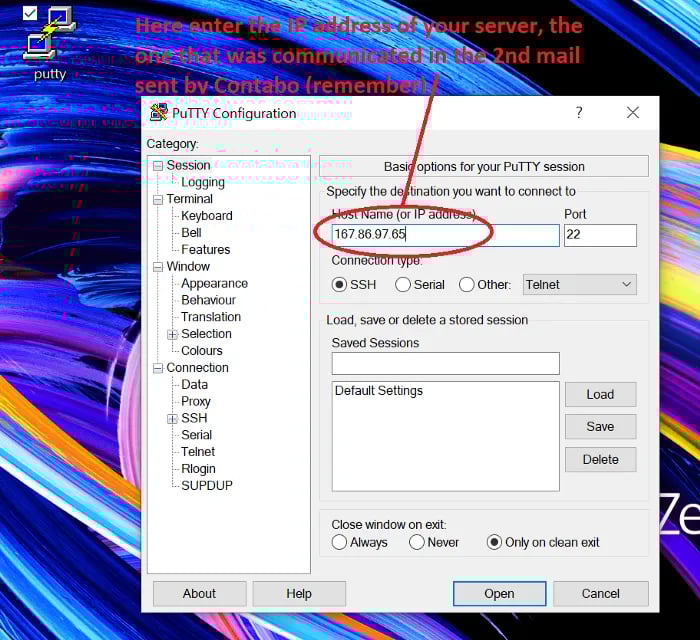700x640 pixels.
Task: Click the question mark help button
Action: (x=579, y=112)
